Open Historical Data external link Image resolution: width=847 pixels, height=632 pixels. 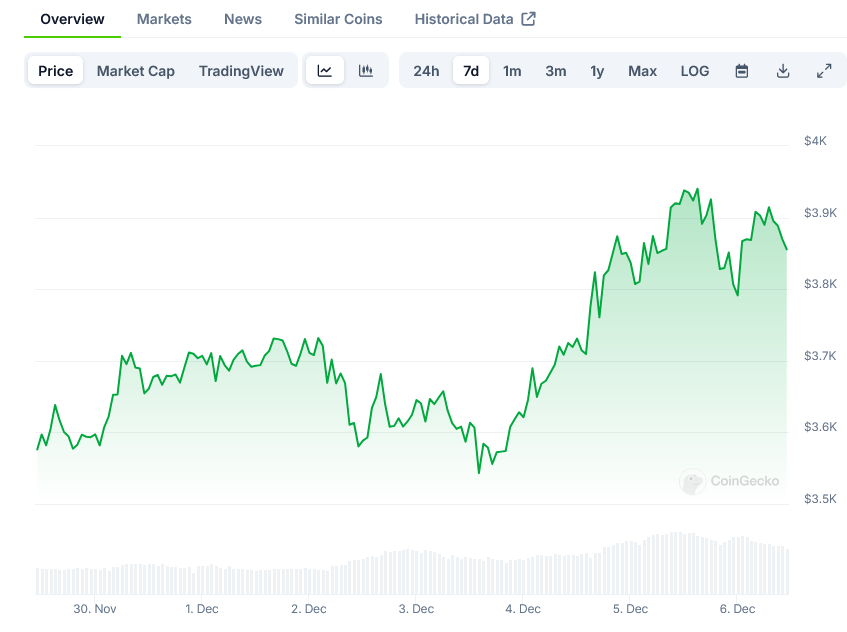pyautogui.click(x=475, y=19)
